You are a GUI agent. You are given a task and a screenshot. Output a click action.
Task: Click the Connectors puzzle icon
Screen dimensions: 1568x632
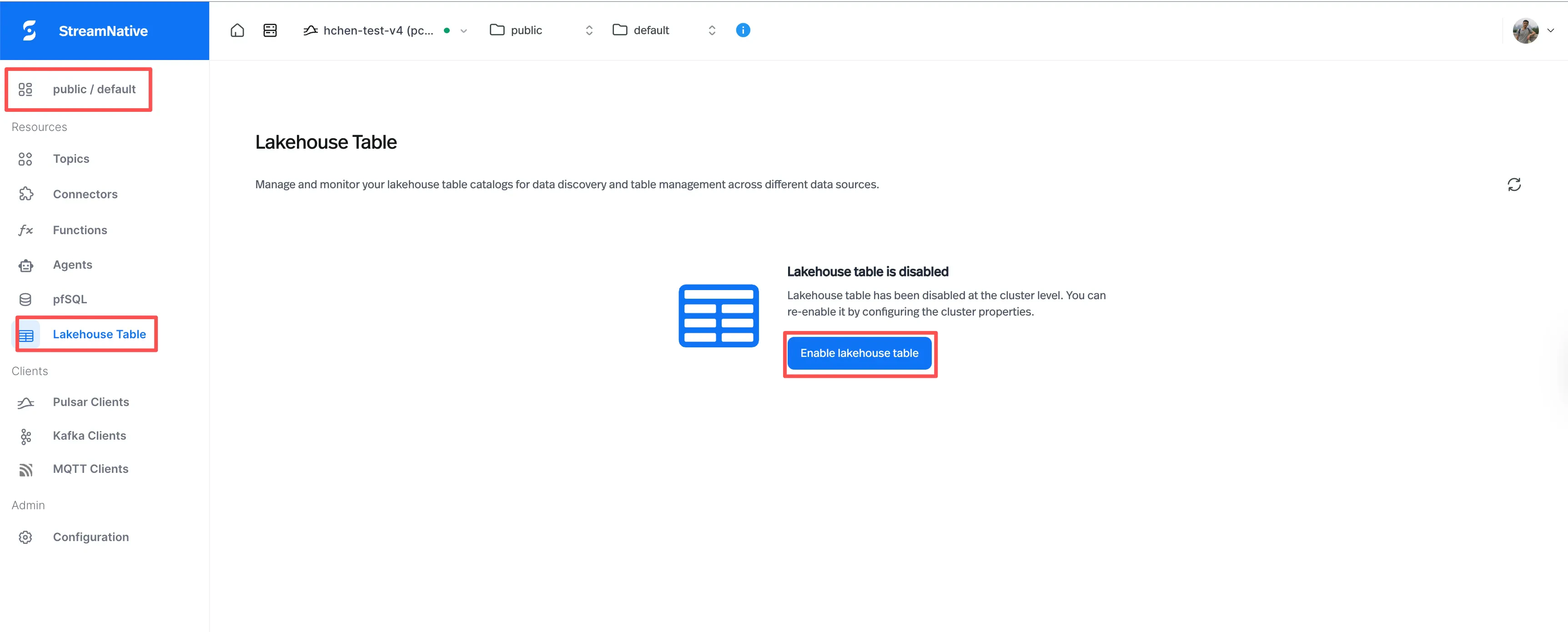(25, 194)
